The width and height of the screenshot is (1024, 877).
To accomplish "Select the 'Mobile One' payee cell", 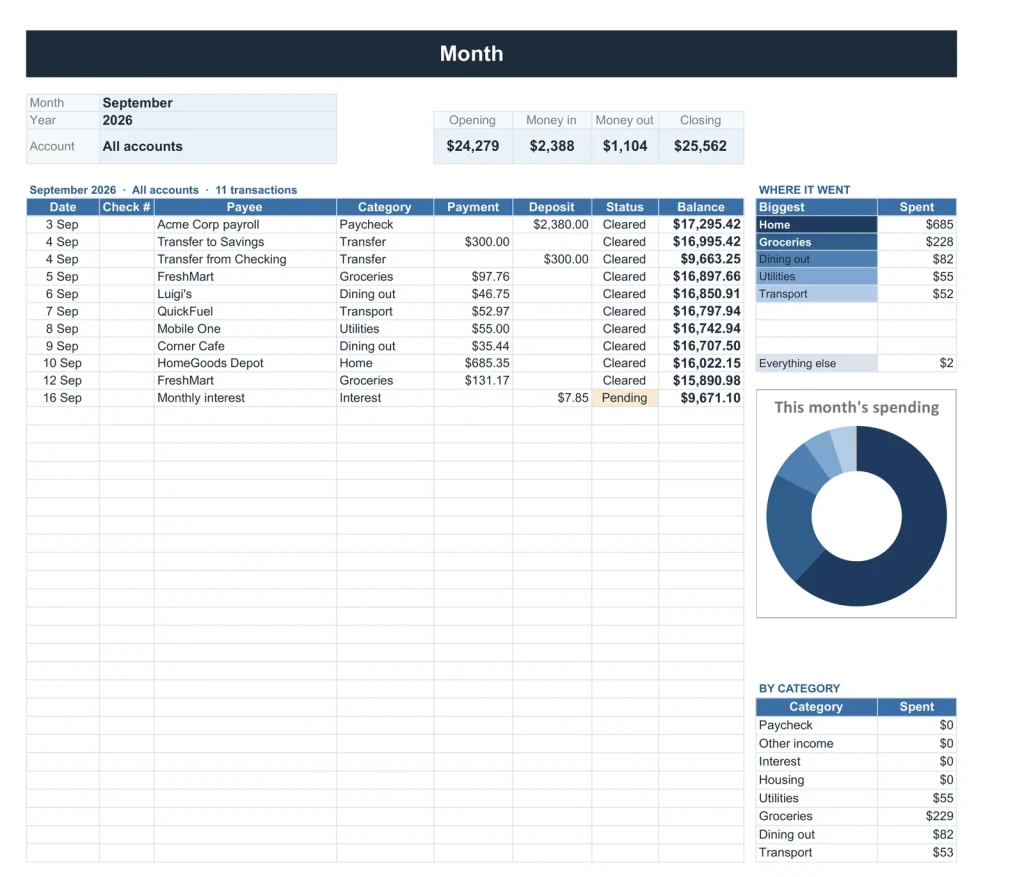I will [x=245, y=328].
